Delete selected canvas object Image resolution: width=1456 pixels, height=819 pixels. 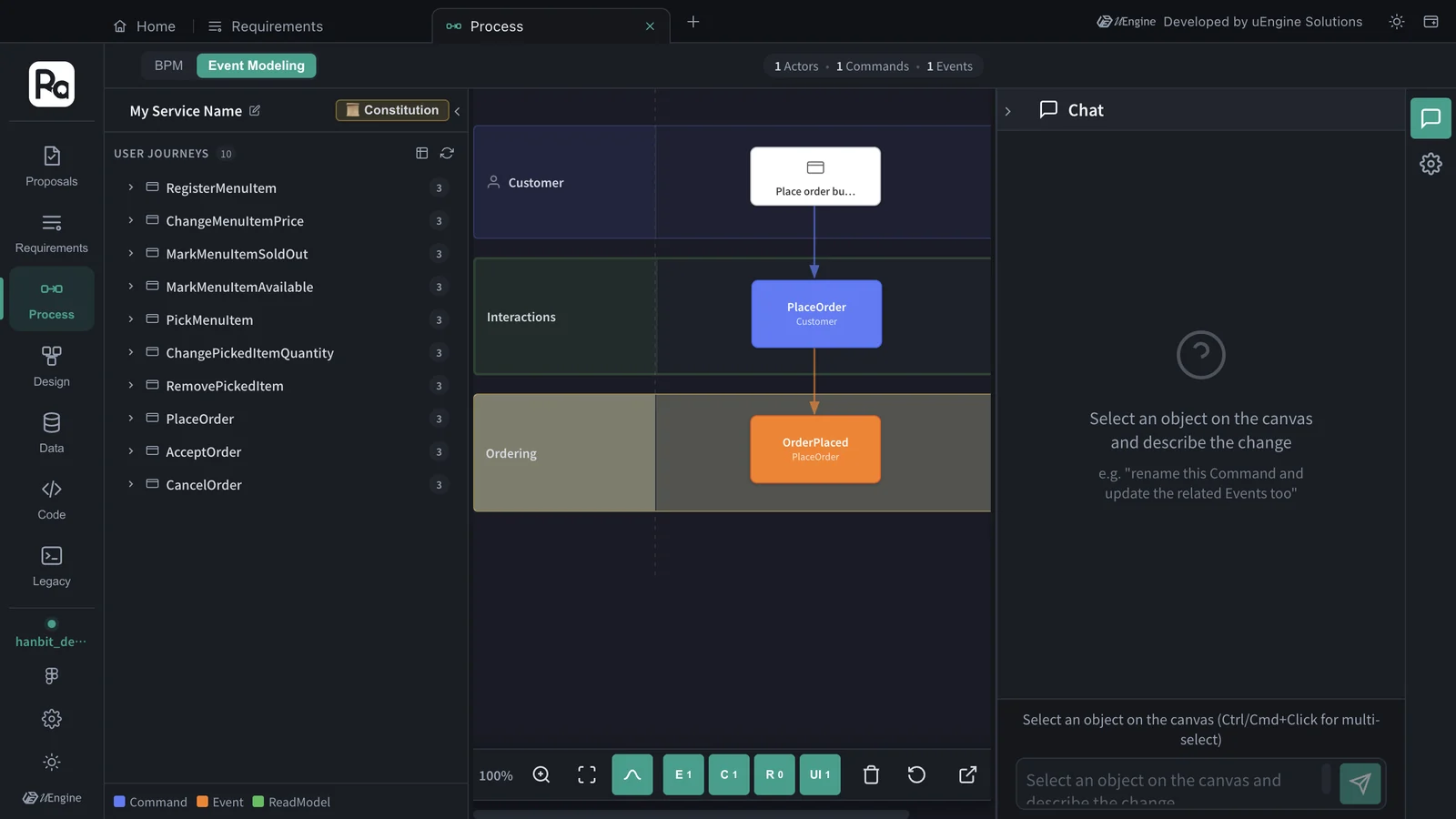871,774
